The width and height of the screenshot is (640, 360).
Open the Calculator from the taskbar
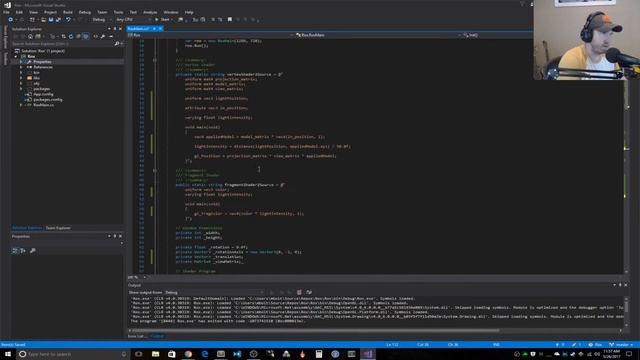pos(318,354)
